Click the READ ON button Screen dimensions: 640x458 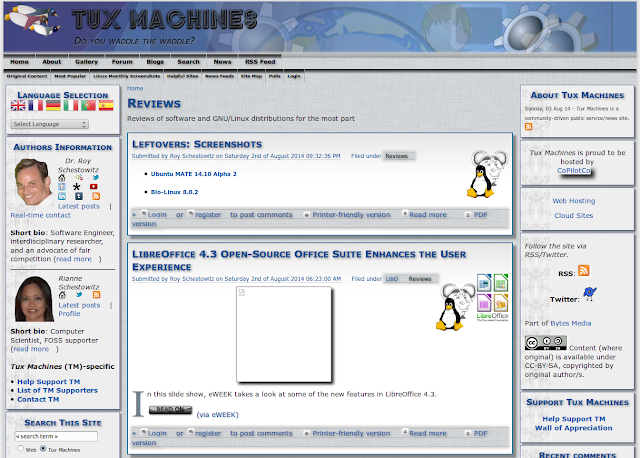click(x=170, y=409)
